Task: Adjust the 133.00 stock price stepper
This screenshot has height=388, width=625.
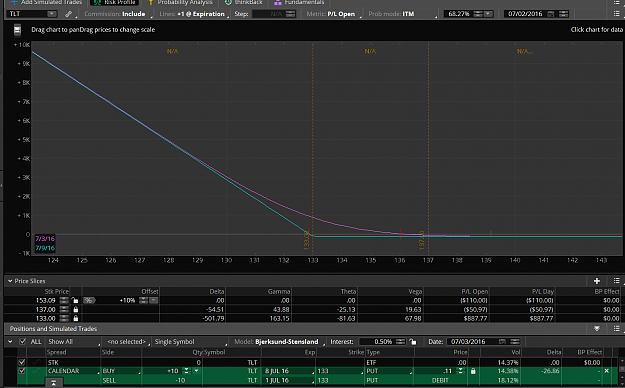Action: tap(64, 319)
